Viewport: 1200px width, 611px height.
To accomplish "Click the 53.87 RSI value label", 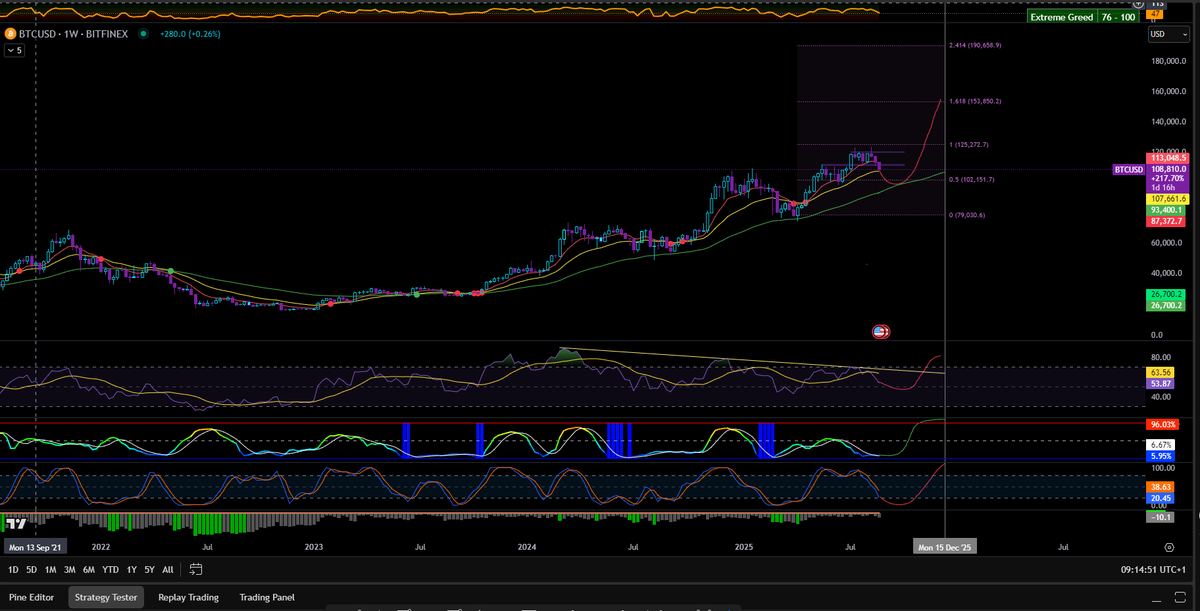I will pos(1160,384).
